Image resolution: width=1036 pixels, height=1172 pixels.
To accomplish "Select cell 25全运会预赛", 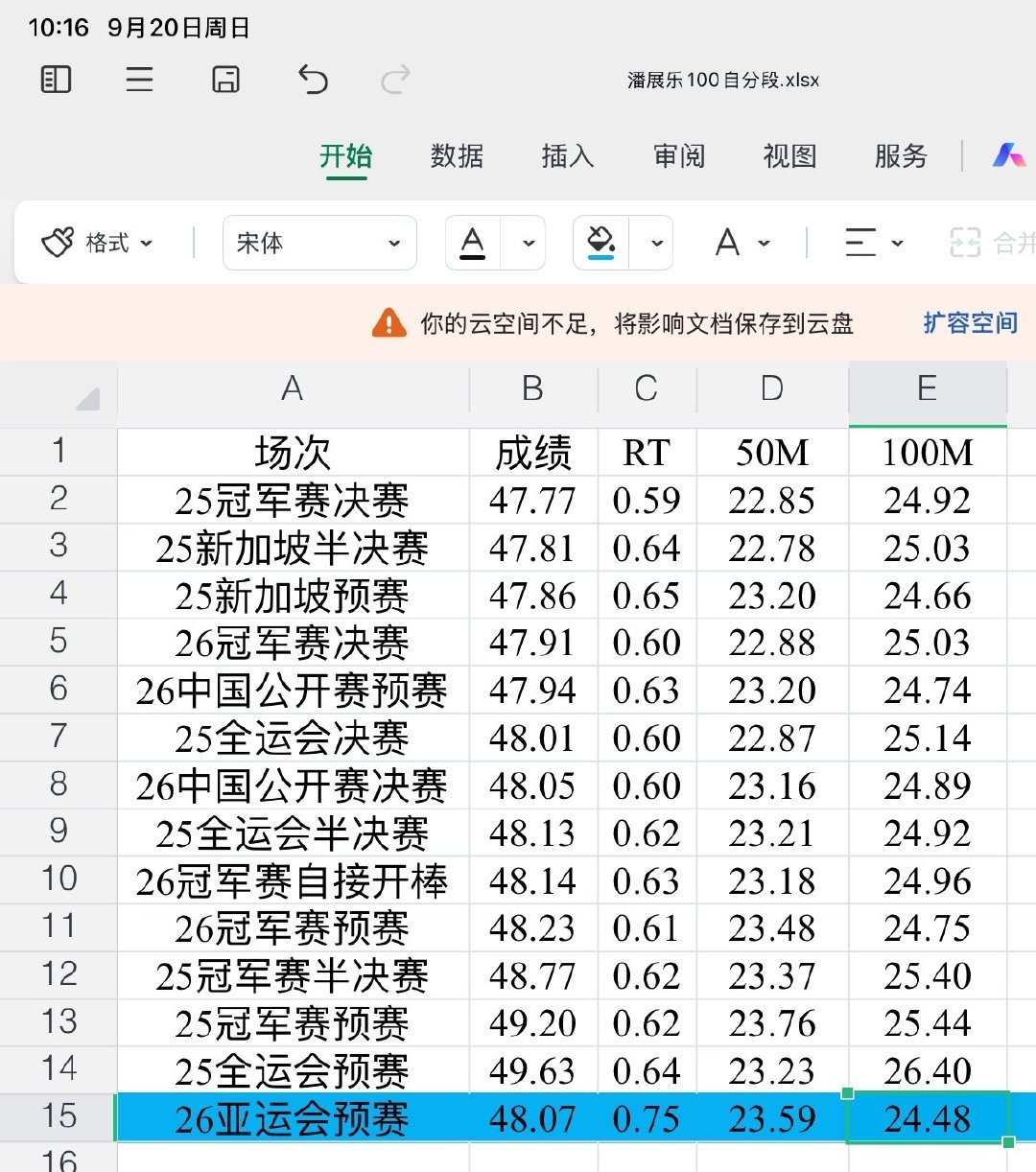I will pos(293,1070).
